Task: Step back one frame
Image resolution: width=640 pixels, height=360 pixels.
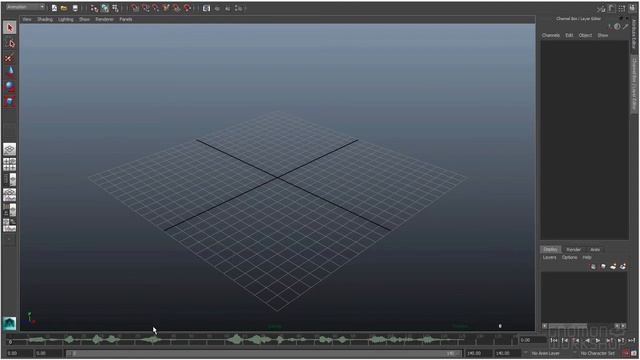Action: coord(565,340)
